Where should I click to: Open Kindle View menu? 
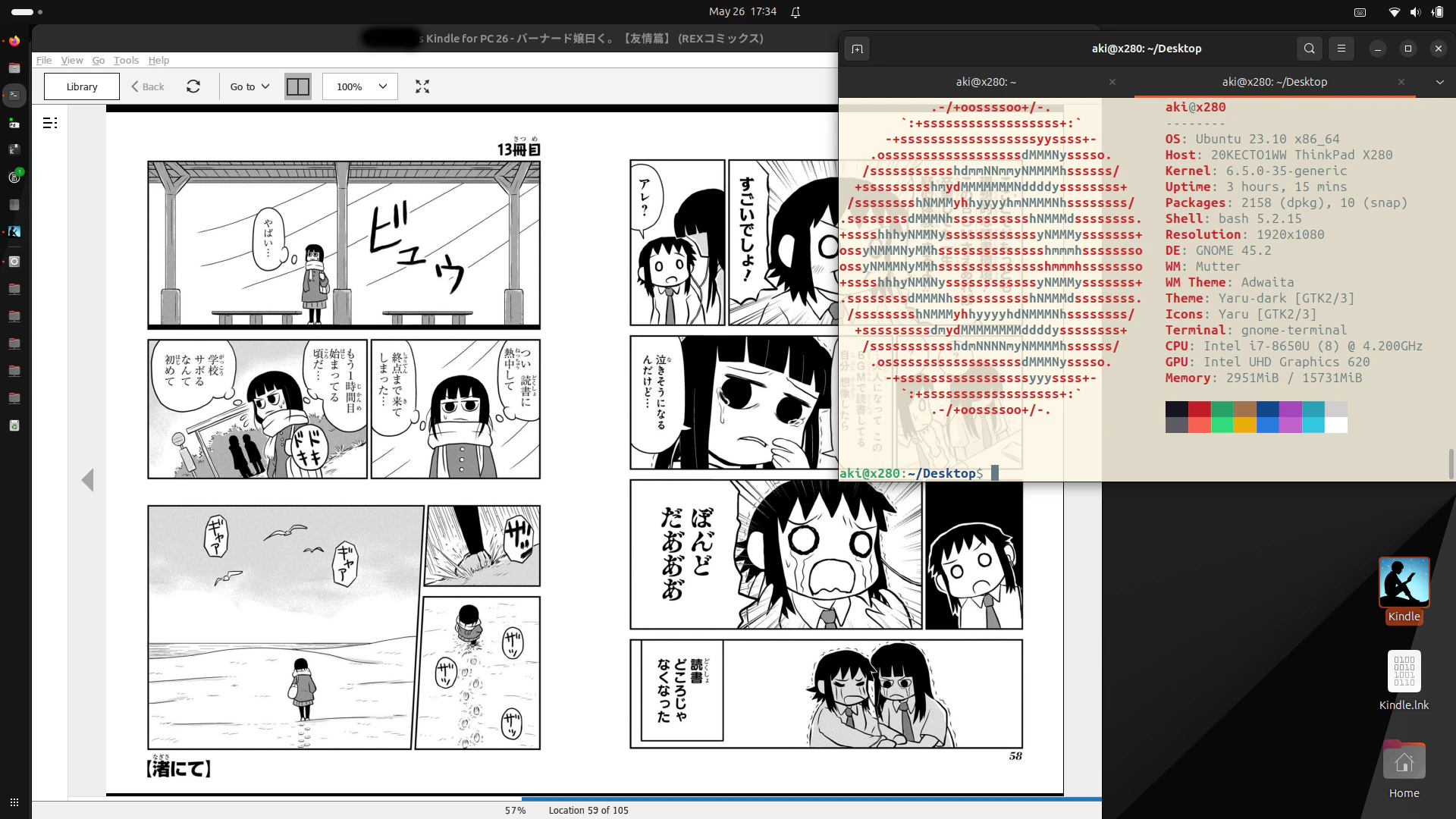click(72, 60)
